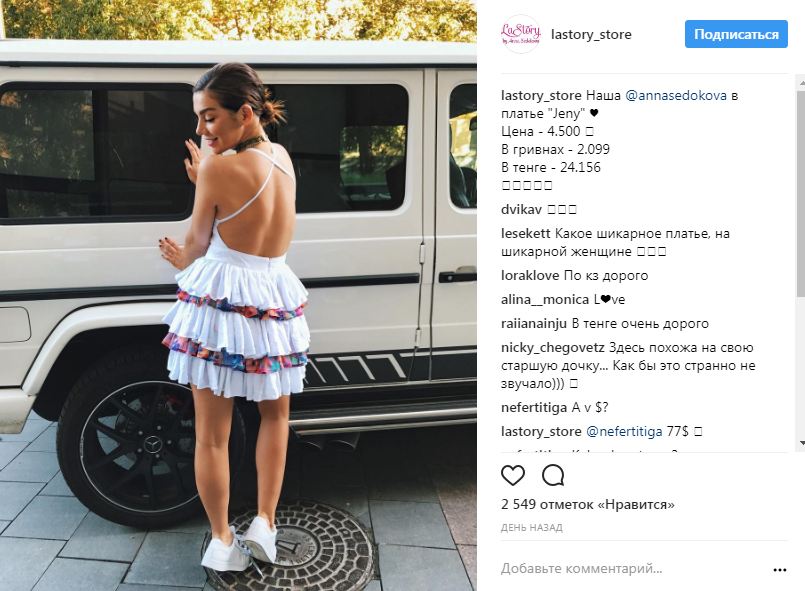Click comments scrollbar up arrow

coord(801,81)
